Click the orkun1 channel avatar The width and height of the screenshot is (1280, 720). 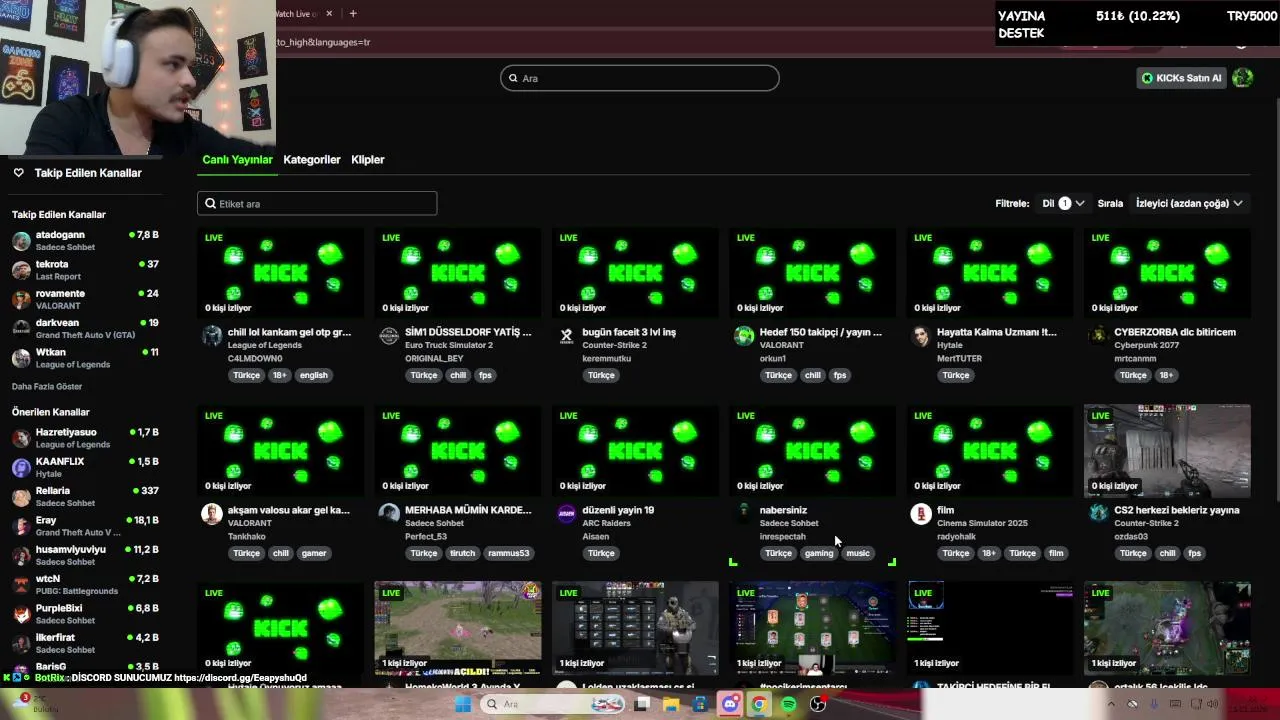click(743, 336)
